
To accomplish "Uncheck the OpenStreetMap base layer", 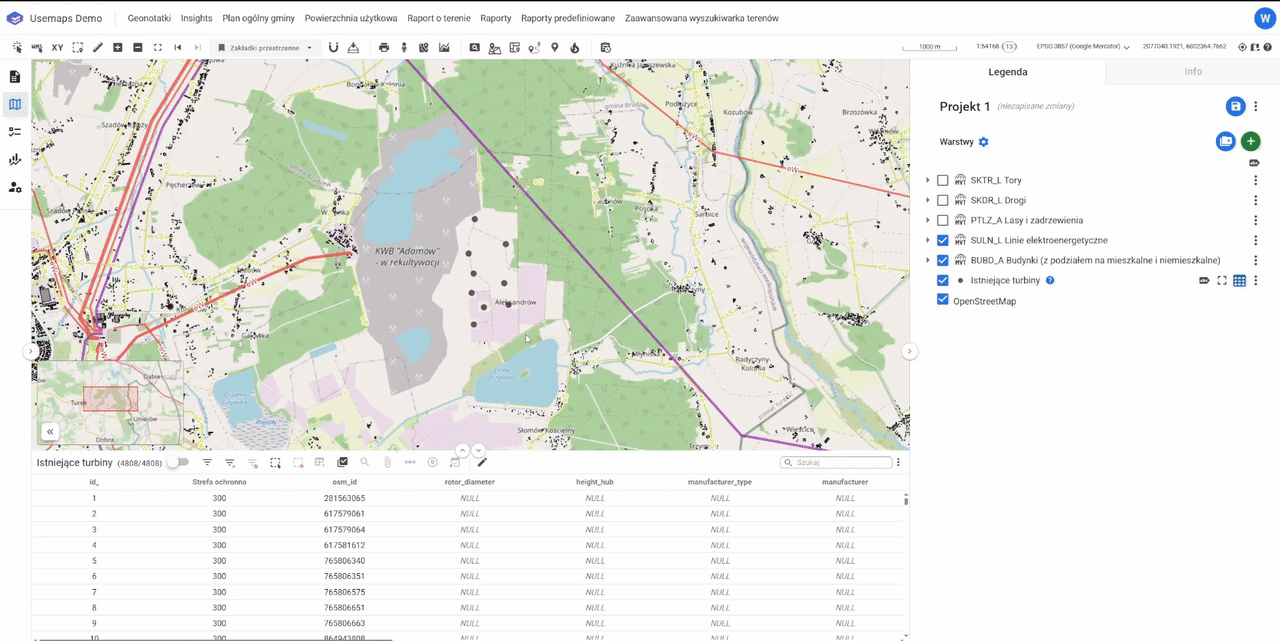I will coord(942,300).
